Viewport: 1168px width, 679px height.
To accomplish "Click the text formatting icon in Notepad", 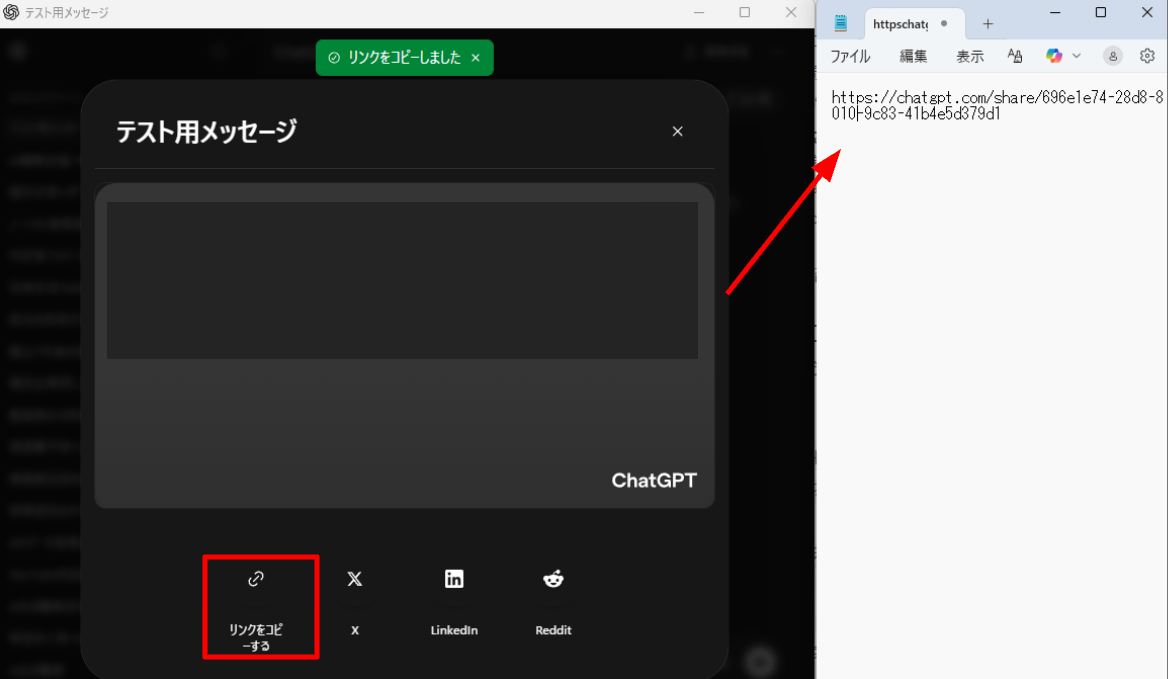I will [1015, 56].
